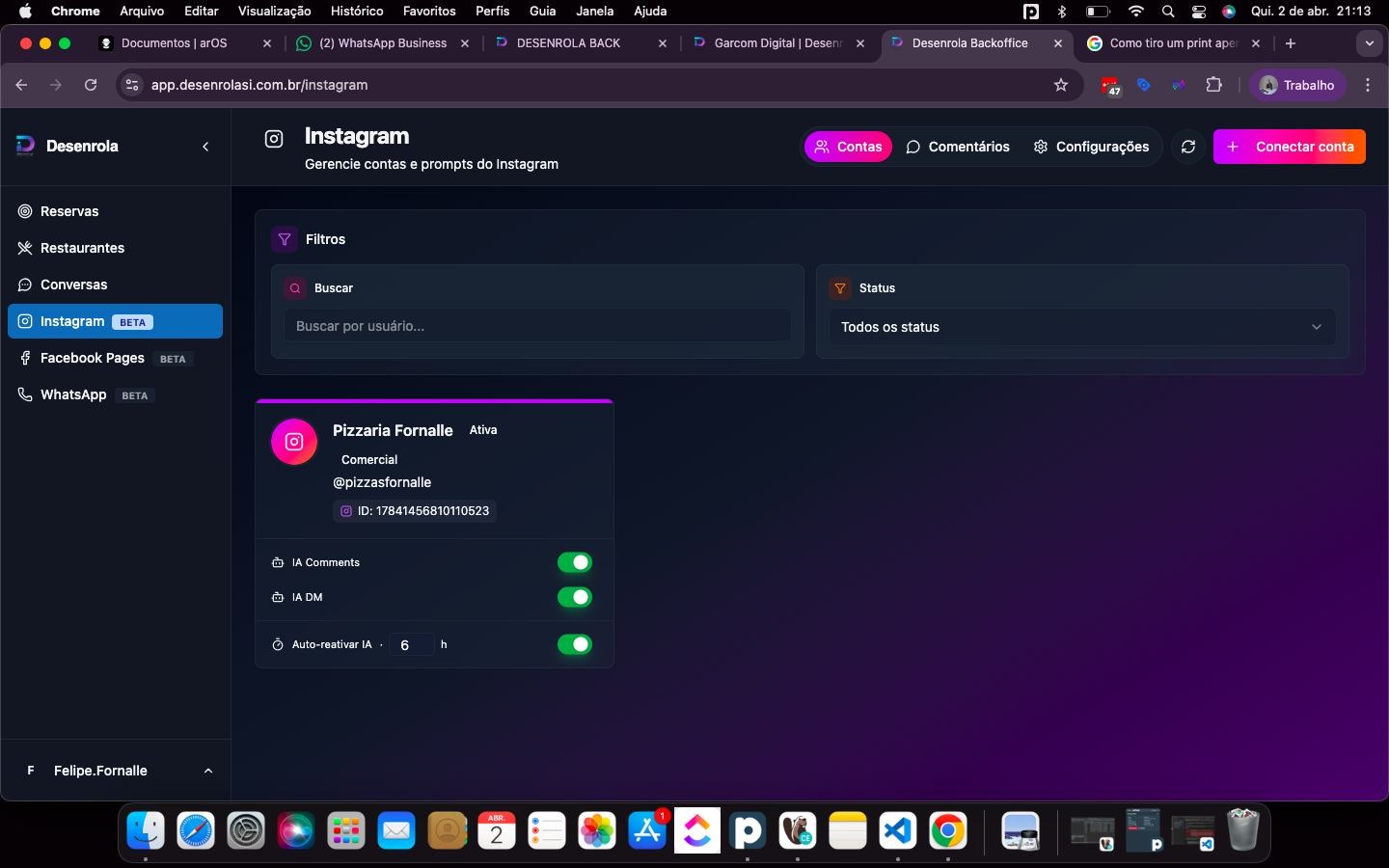Click the refresh icon beside Configurações

[1188, 147]
